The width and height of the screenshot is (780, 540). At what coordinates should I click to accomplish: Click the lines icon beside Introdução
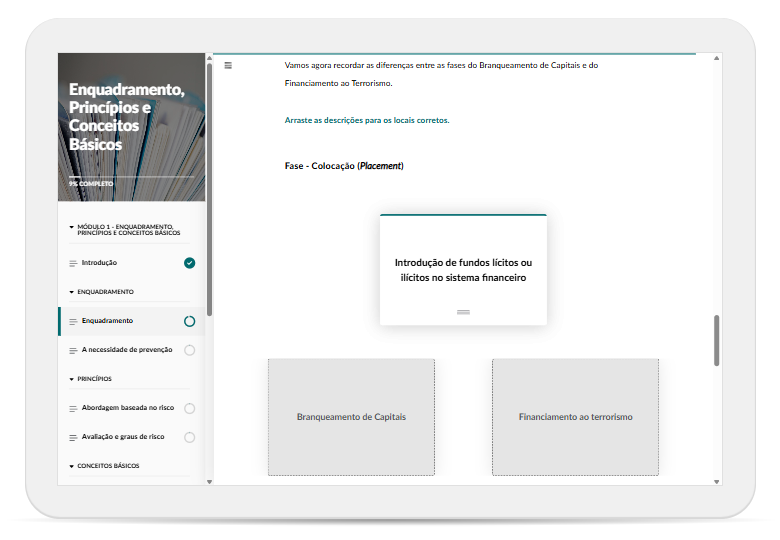point(73,263)
